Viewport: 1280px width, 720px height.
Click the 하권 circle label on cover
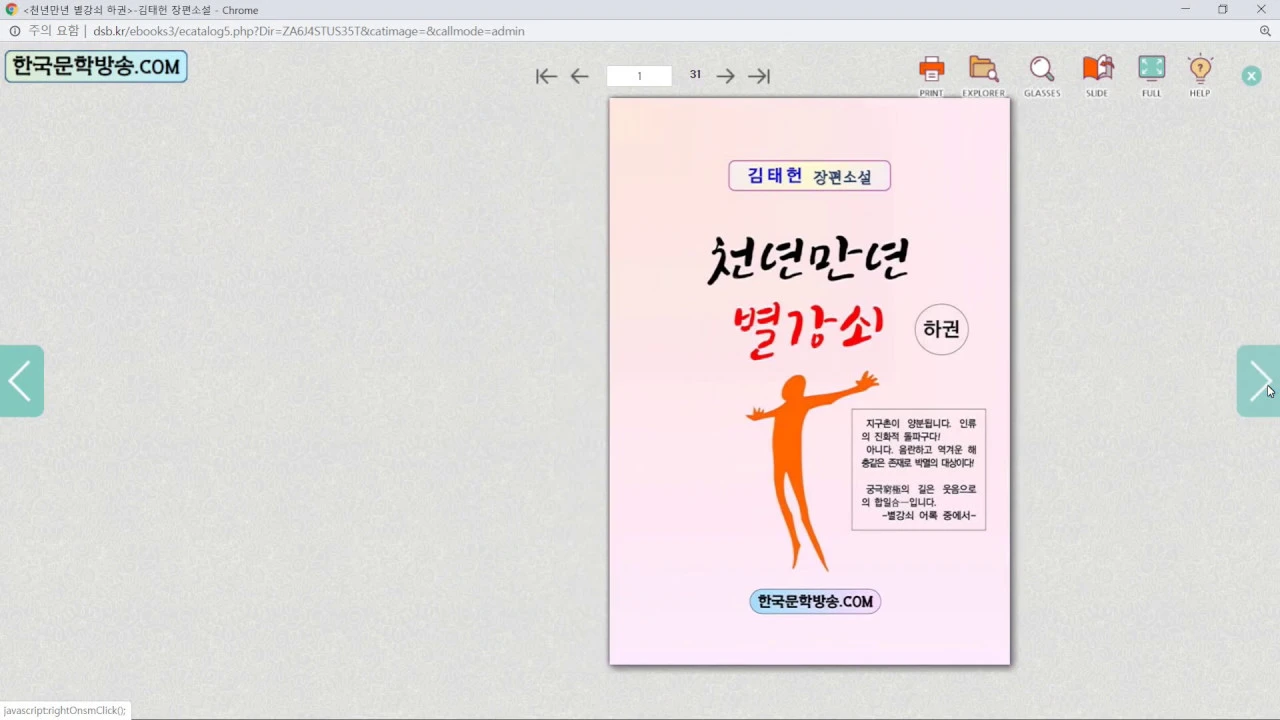tap(941, 329)
